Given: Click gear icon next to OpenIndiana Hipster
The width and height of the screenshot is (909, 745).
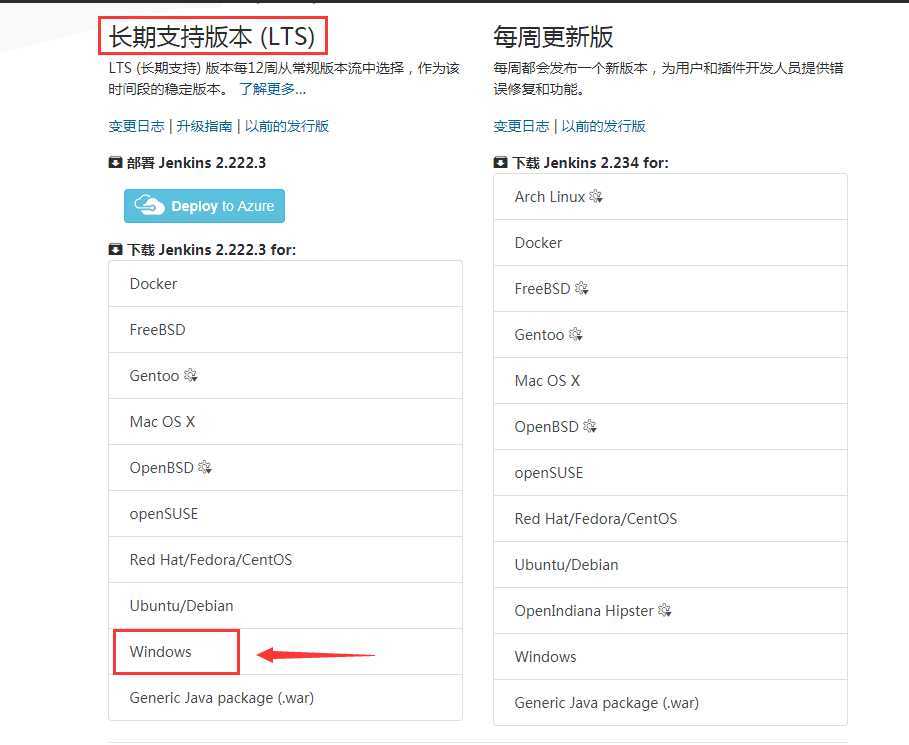Looking at the screenshot, I should click(664, 610).
